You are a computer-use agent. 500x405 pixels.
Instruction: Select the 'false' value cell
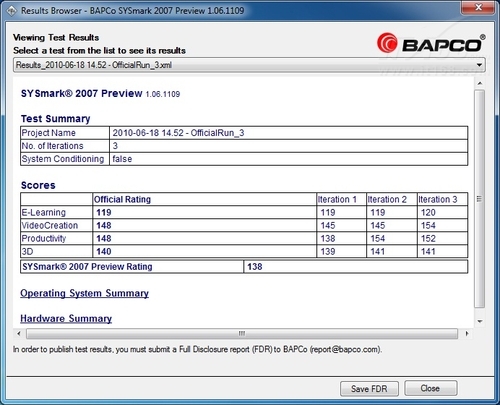[x=289, y=159]
